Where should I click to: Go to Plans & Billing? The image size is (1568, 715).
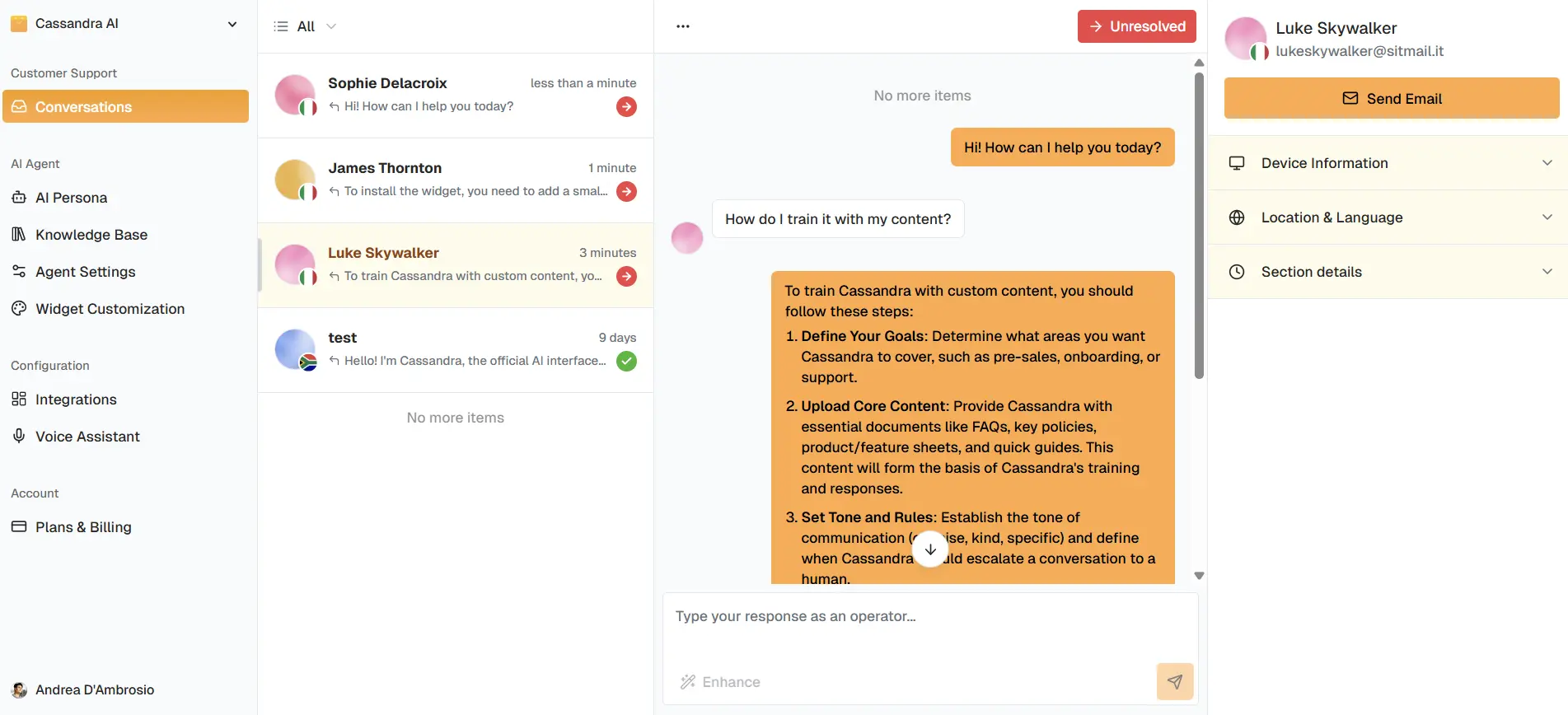(125, 527)
